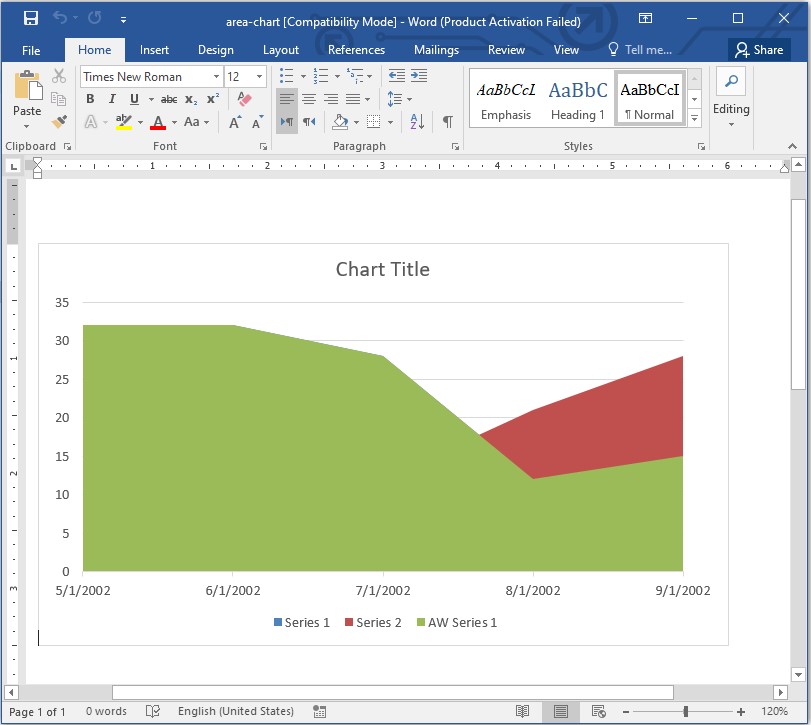811x725 pixels.
Task: Click the Format Painter icon
Action: tap(58, 121)
